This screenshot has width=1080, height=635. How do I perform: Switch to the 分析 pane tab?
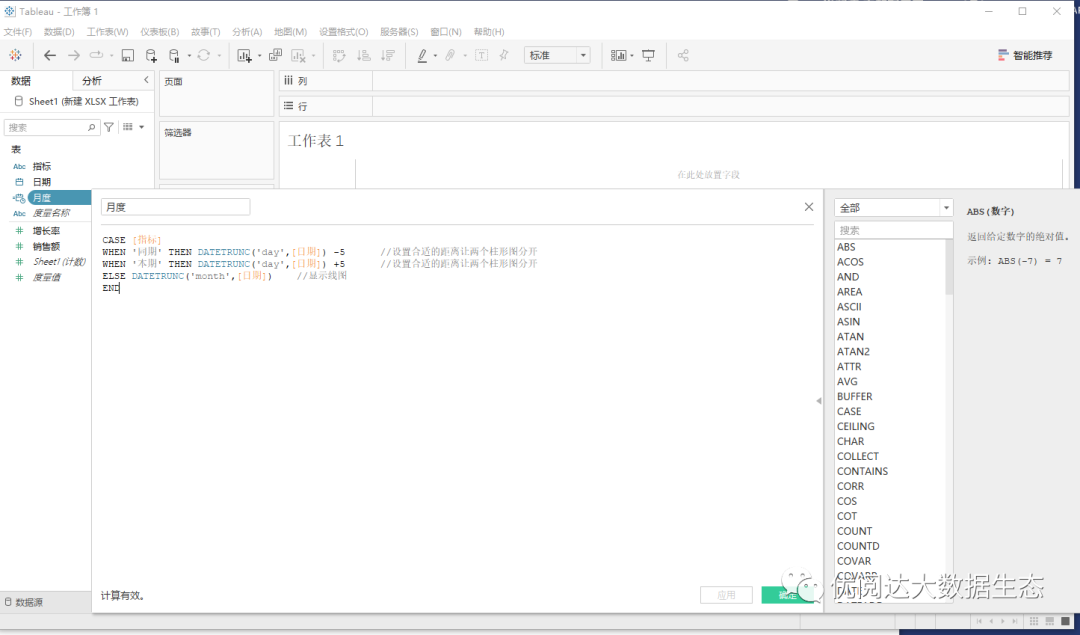pos(92,81)
